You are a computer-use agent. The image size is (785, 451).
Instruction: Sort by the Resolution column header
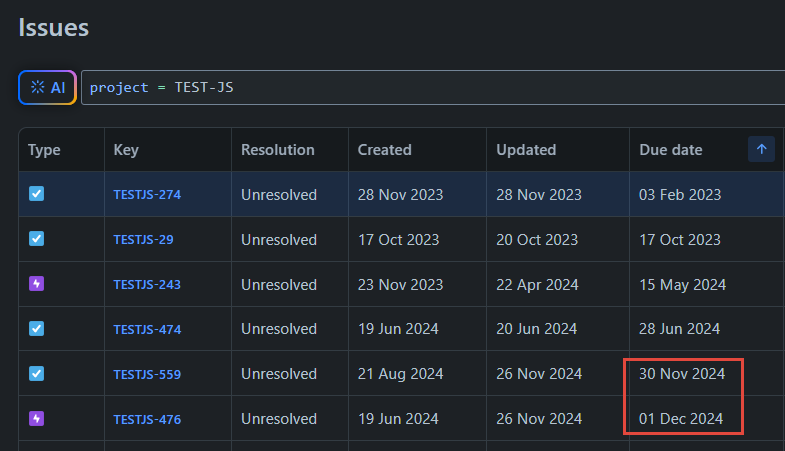[x=277, y=150]
